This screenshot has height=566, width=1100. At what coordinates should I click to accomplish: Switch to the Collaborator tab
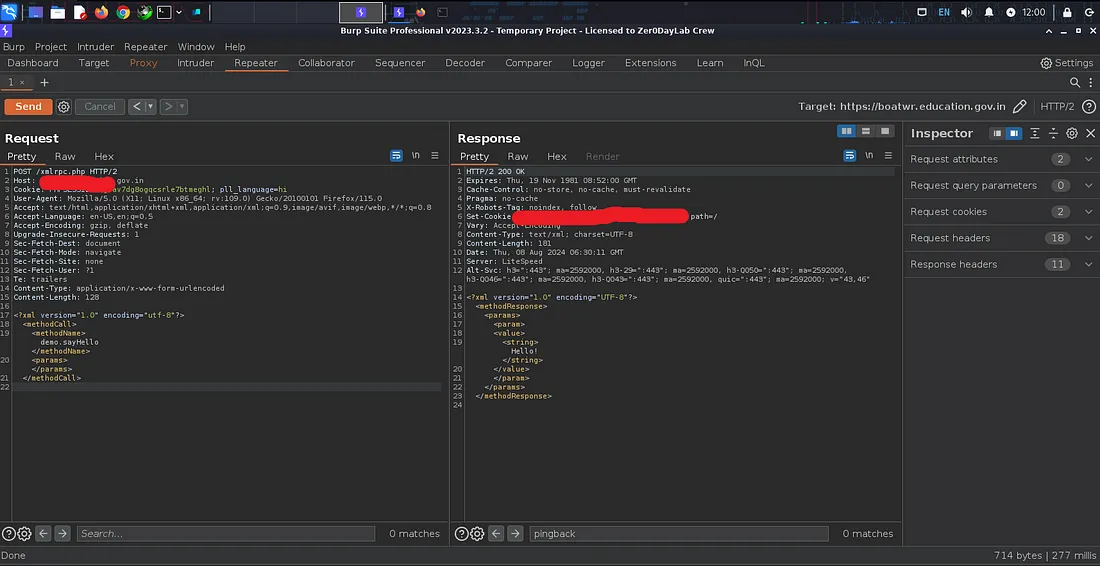click(x=326, y=62)
